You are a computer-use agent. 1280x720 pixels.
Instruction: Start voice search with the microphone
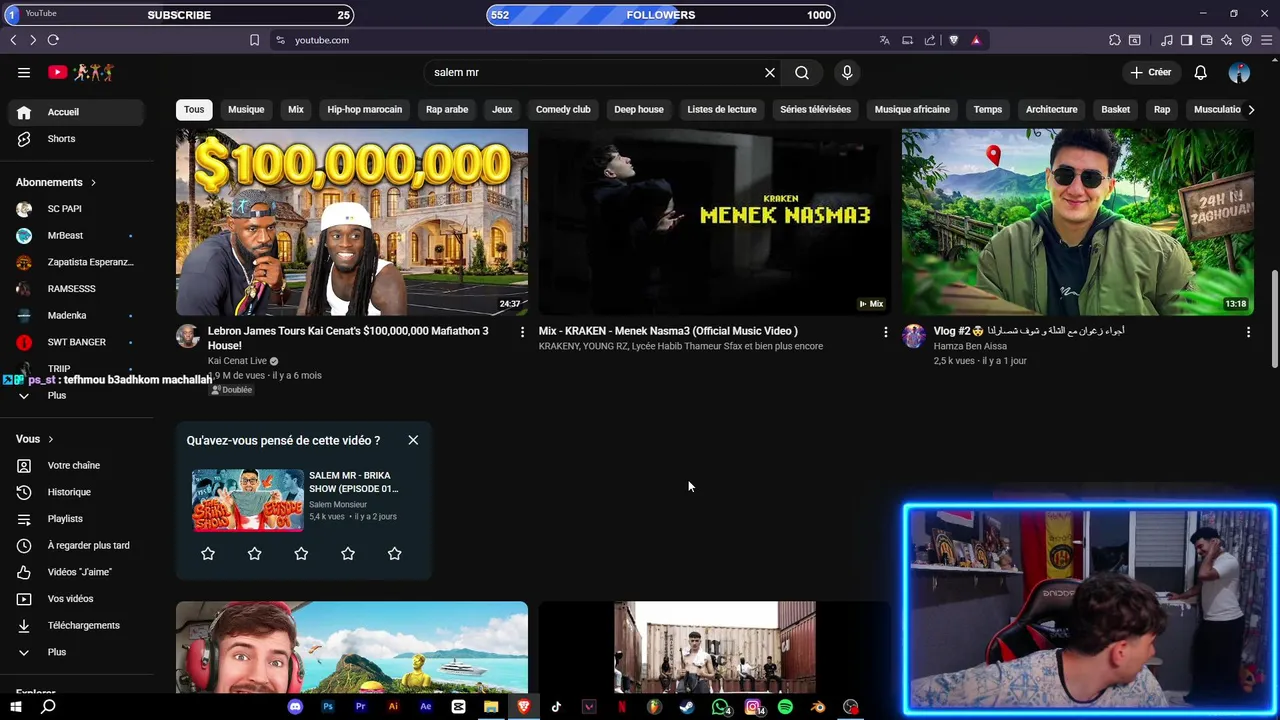[847, 72]
